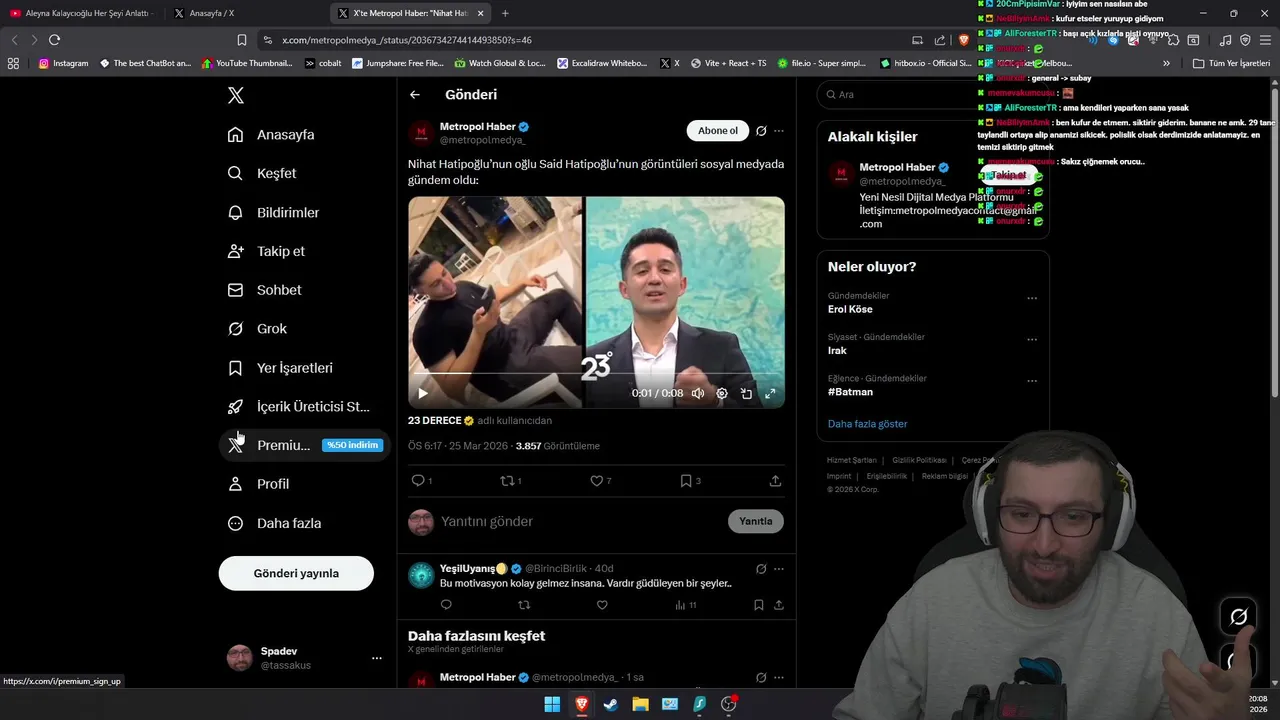
Task: Open YeşilUyanış profile name
Action: point(474,569)
